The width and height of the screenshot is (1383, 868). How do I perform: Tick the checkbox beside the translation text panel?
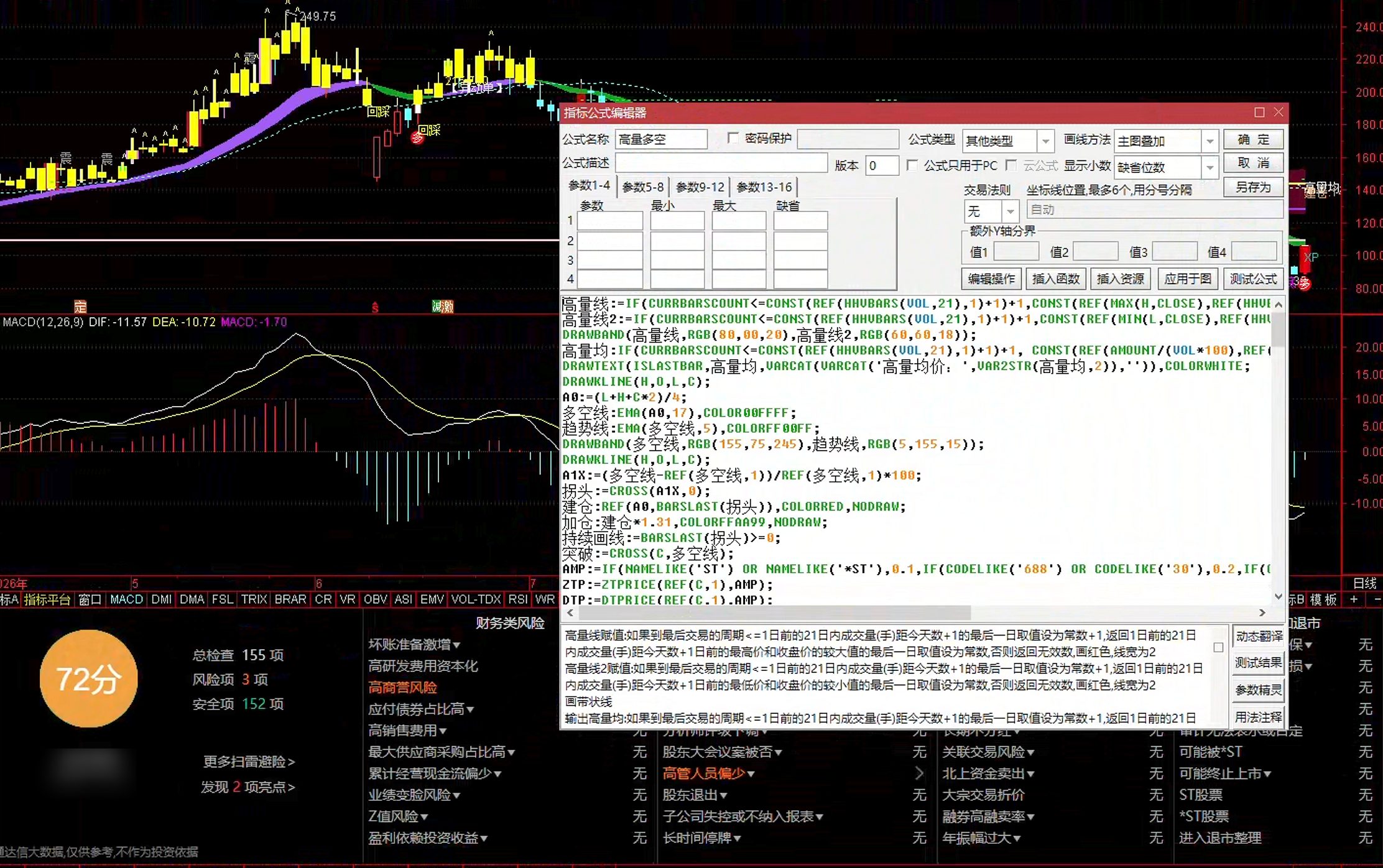pyautogui.click(x=1218, y=647)
